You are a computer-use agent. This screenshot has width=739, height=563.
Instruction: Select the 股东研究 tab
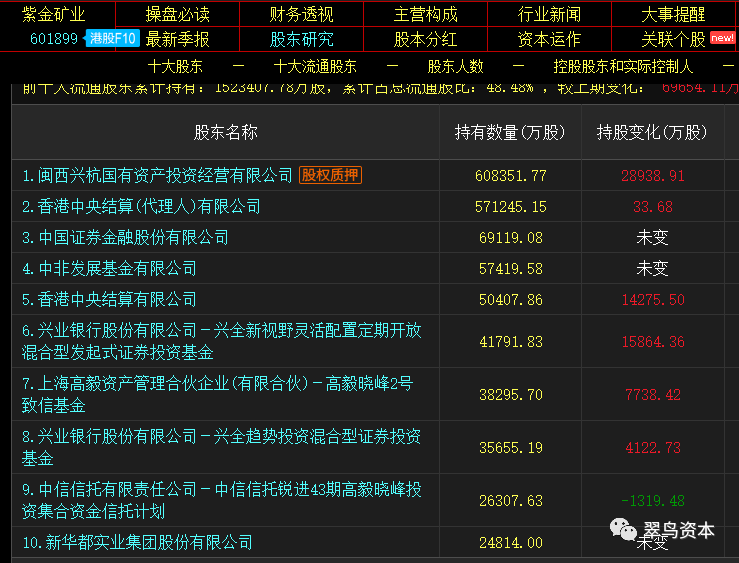(302, 39)
